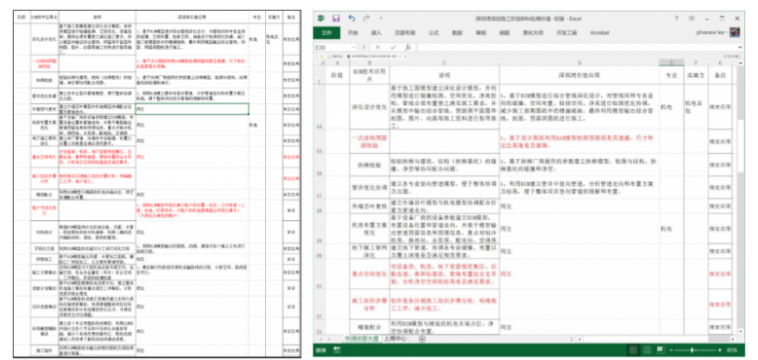Click the 阶段 header cell

click(337, 75)
